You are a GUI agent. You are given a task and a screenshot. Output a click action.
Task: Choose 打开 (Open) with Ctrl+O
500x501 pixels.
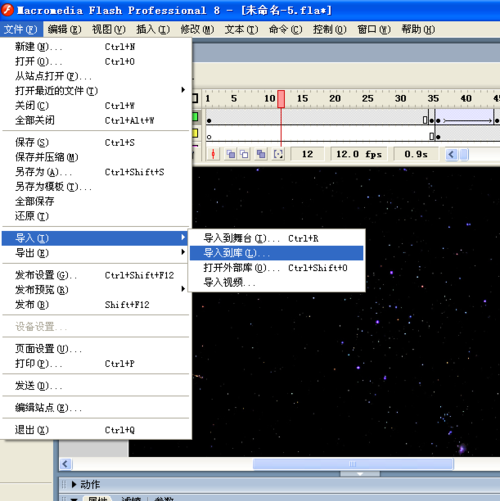[x=96, y=61]
